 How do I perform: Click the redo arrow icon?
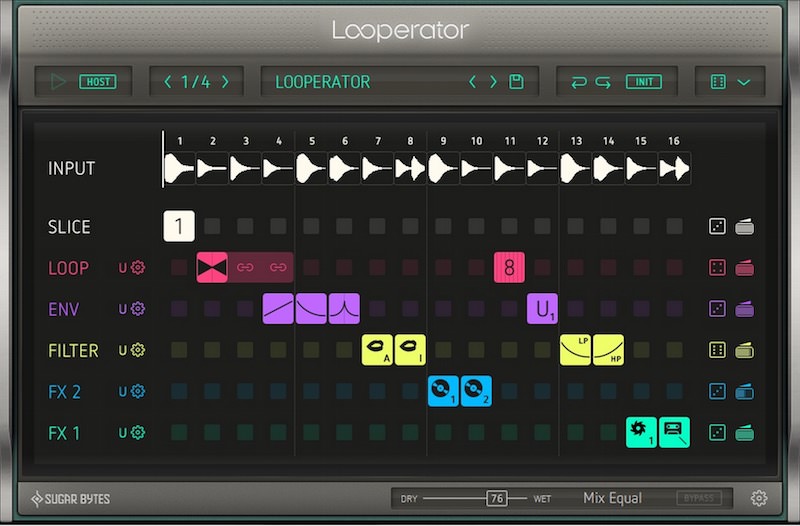pos(603,82)
